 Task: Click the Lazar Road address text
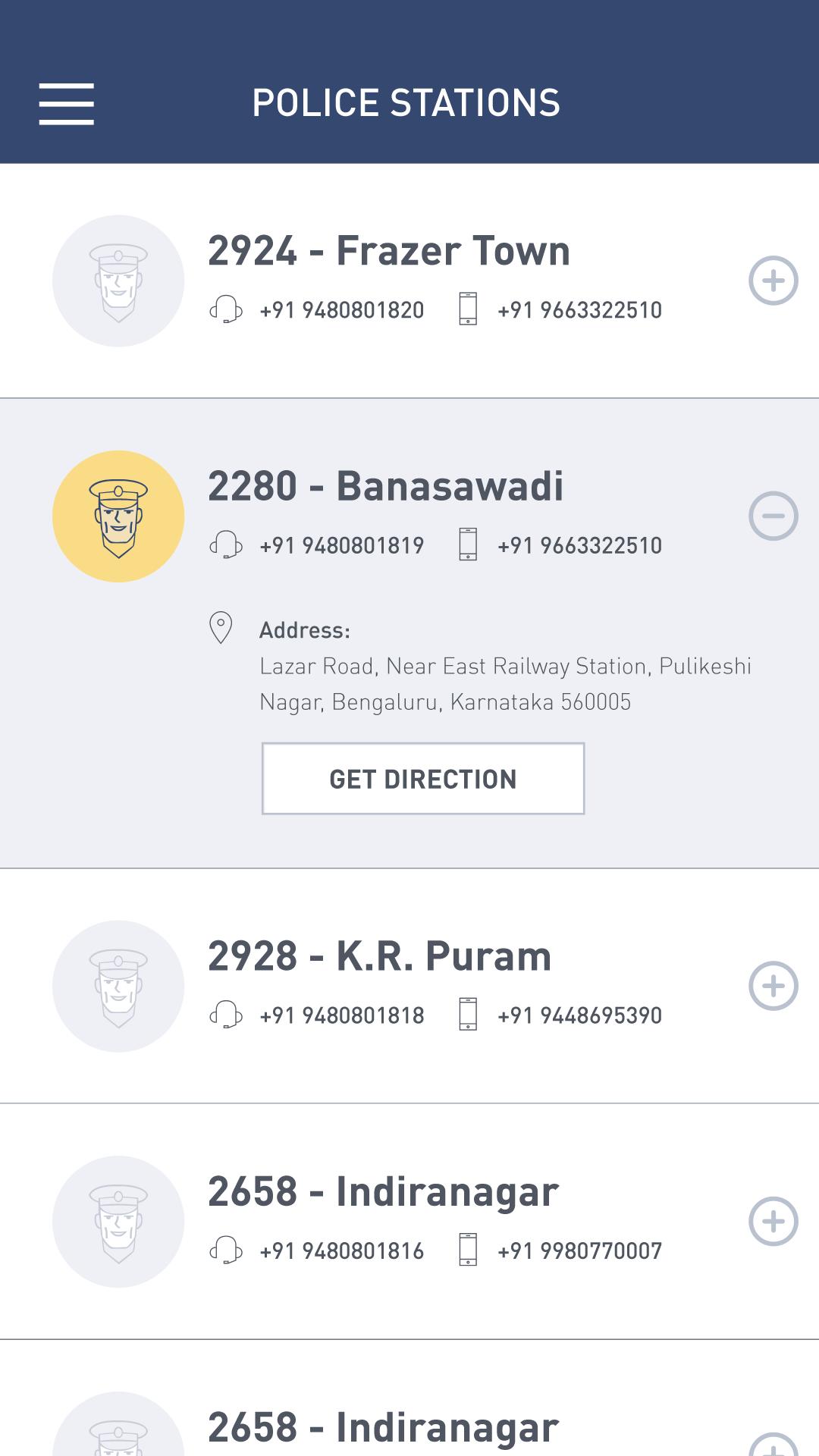[505, 684]
